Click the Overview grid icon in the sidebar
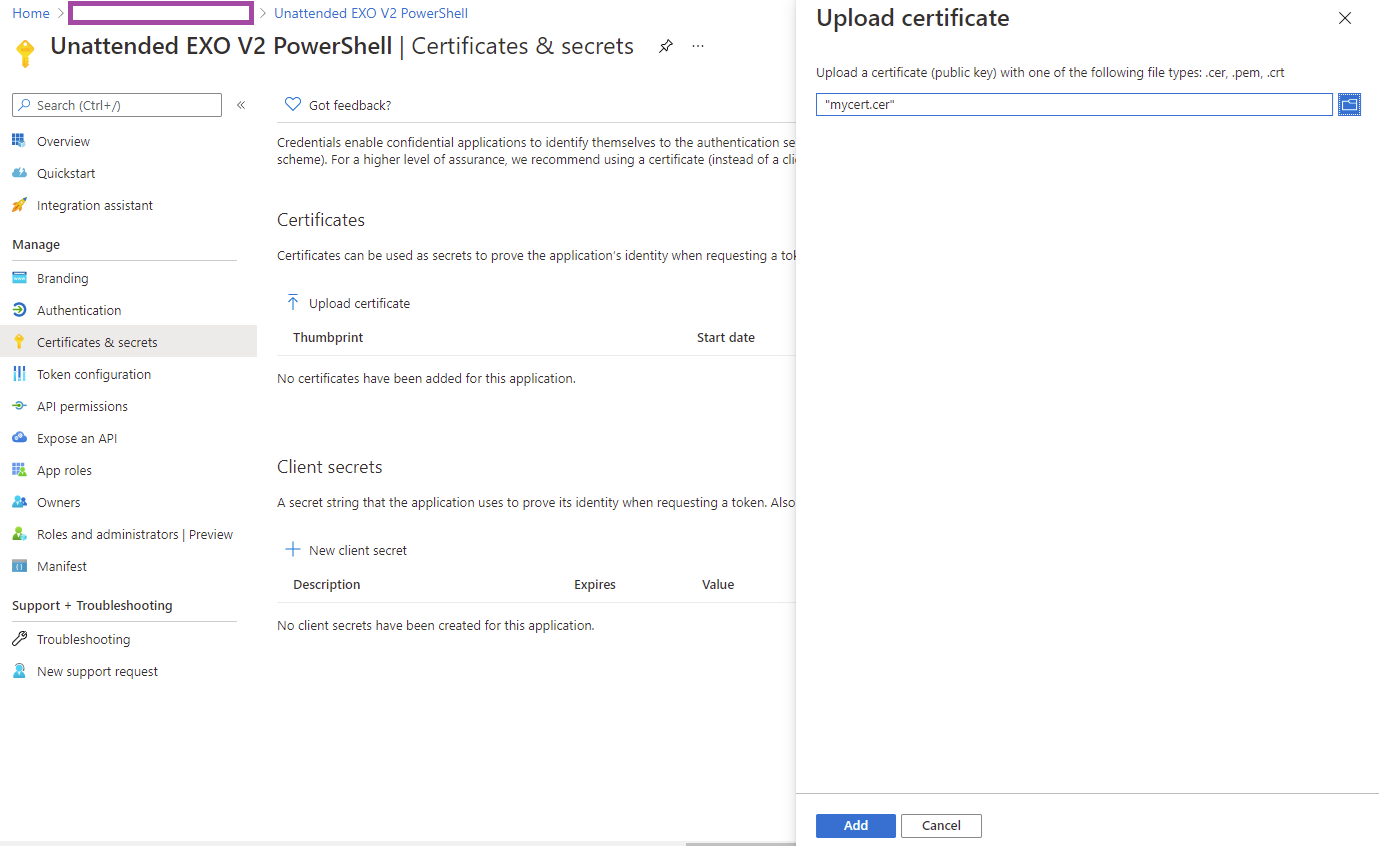 [19, 141]
